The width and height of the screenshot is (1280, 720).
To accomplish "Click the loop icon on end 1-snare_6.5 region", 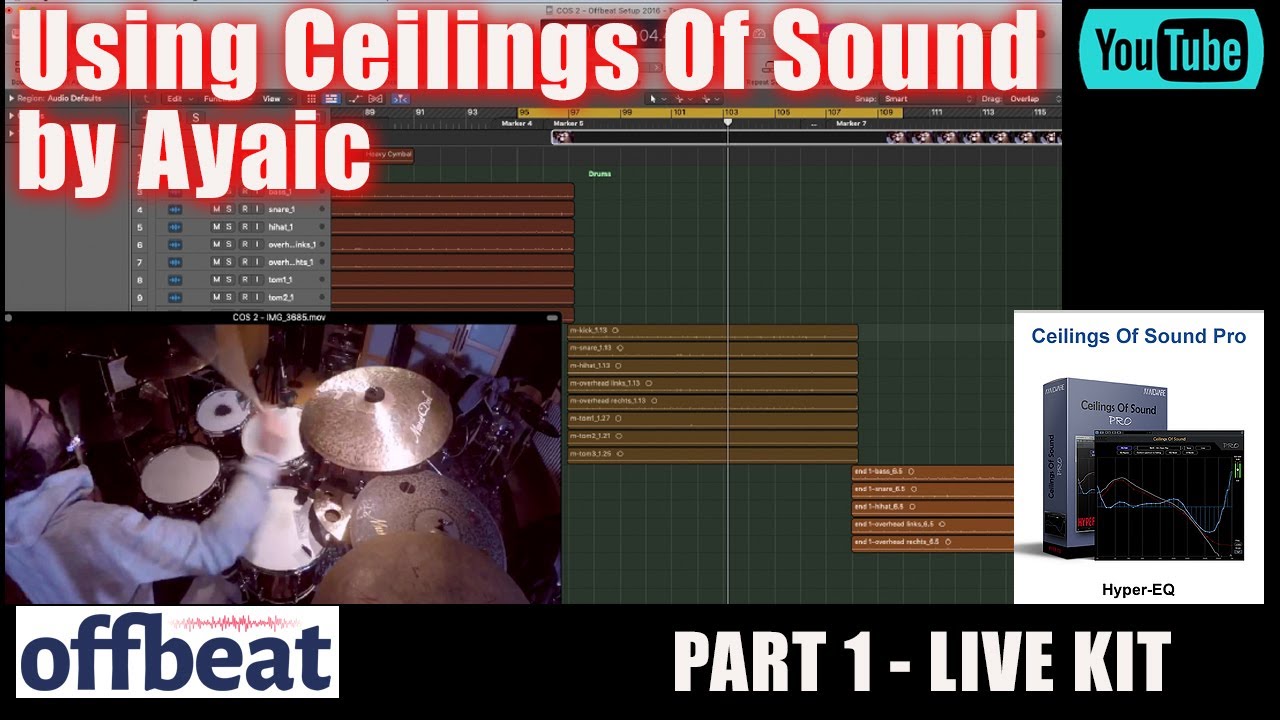I will (x=913, y=489).
